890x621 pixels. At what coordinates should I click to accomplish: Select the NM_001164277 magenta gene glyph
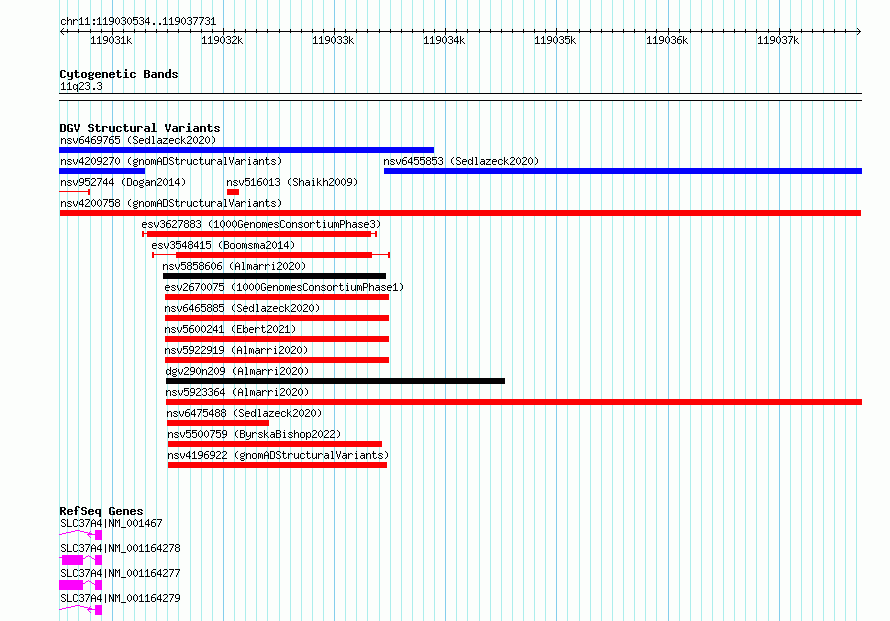tap(81, 585)
